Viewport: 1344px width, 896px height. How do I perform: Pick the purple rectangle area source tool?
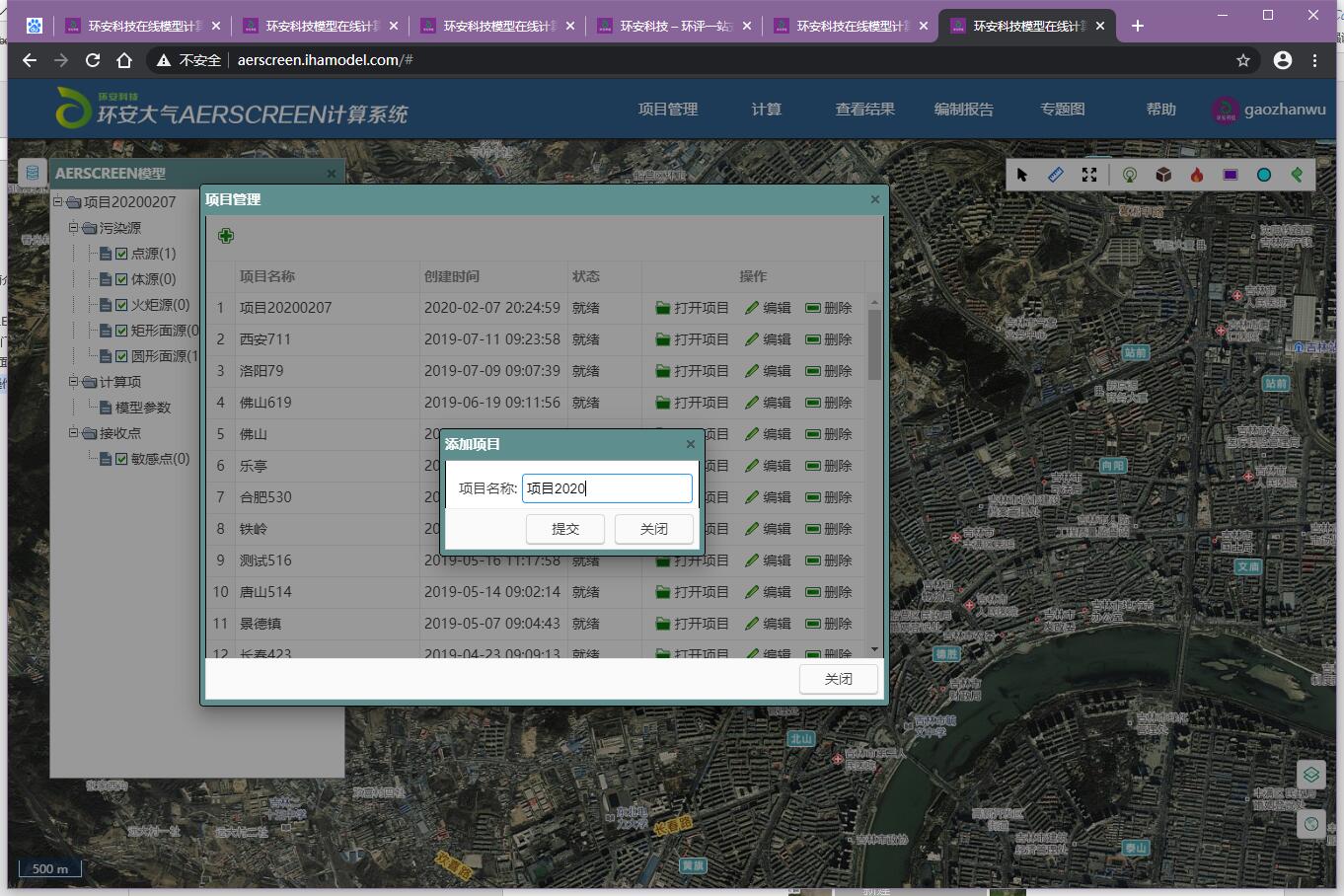coord(1231,175)
